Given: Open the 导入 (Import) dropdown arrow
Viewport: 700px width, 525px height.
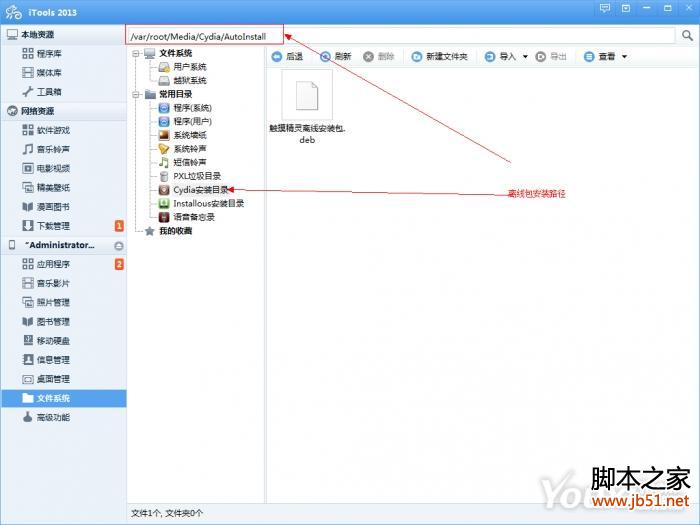Looking at the screenshot, I should click(x=526, y=57).
